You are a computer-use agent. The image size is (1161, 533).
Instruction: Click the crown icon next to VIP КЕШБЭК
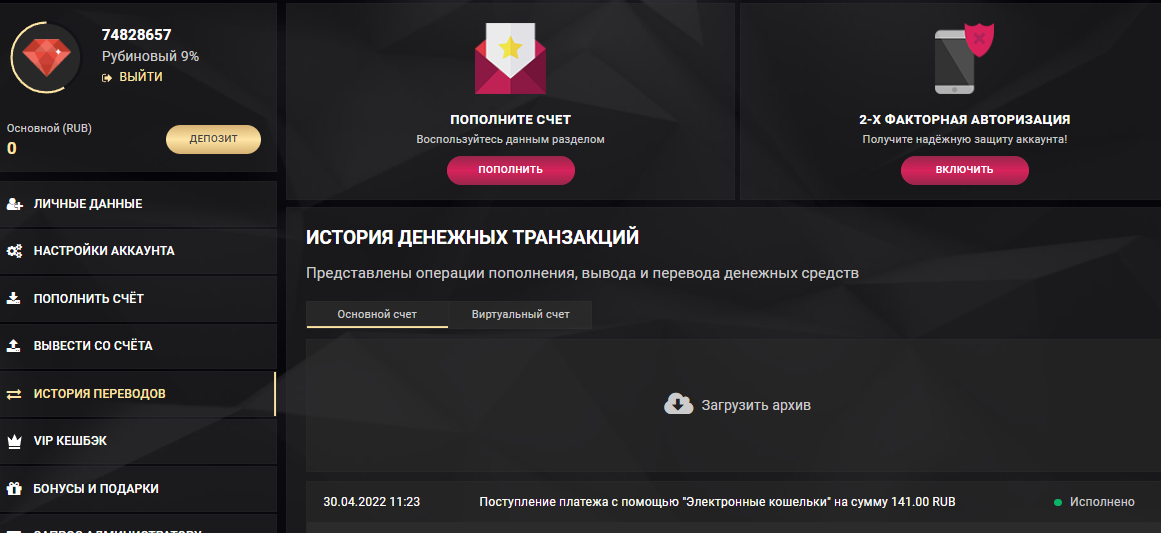point(14,441)
